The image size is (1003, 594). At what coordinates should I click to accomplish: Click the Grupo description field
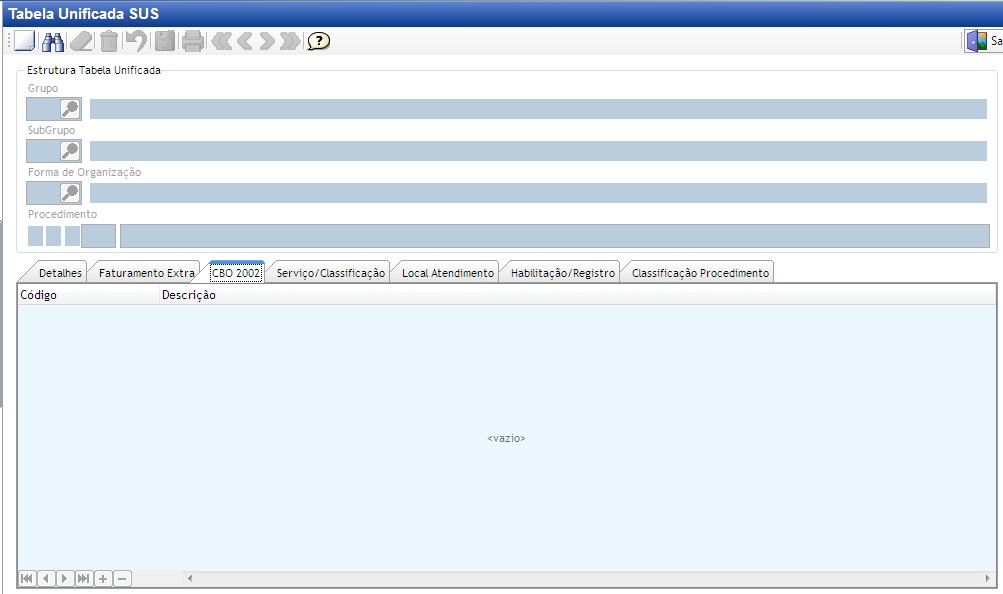click(x=538, y=109)
